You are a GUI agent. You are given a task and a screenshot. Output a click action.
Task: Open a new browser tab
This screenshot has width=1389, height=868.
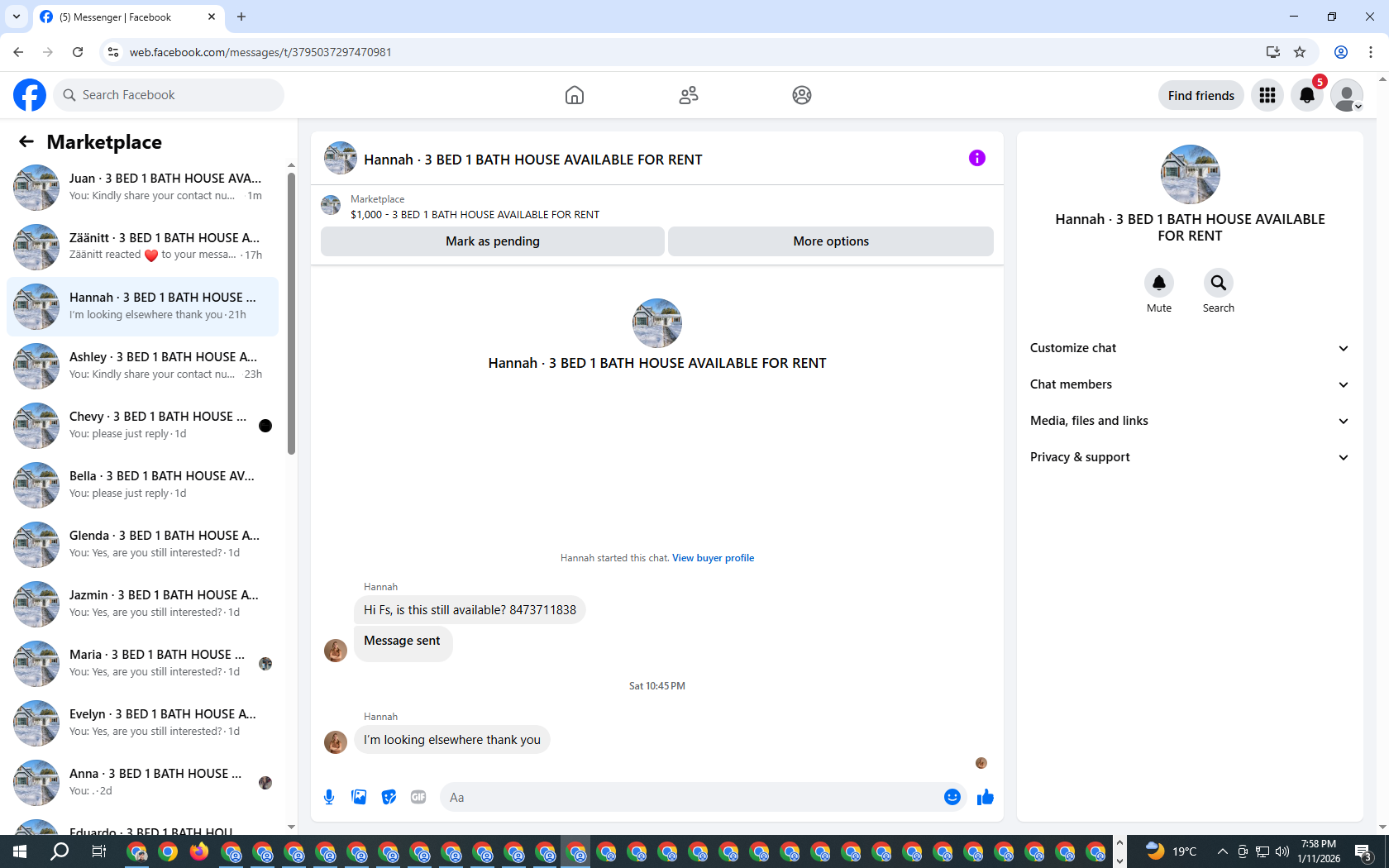point(241,17)
